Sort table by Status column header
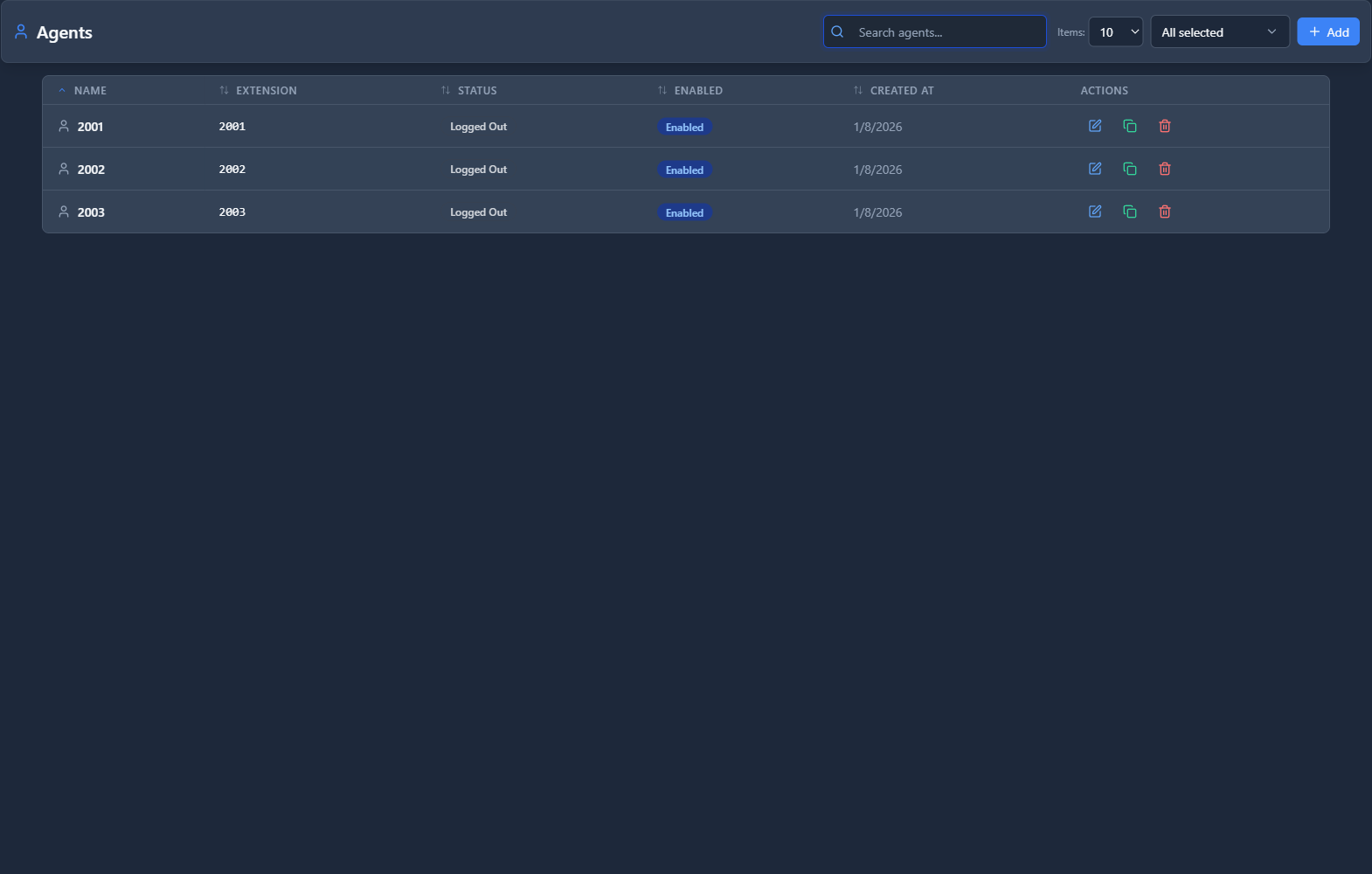The height and width of the screenshot is (874, 1372). coord(476,91)
